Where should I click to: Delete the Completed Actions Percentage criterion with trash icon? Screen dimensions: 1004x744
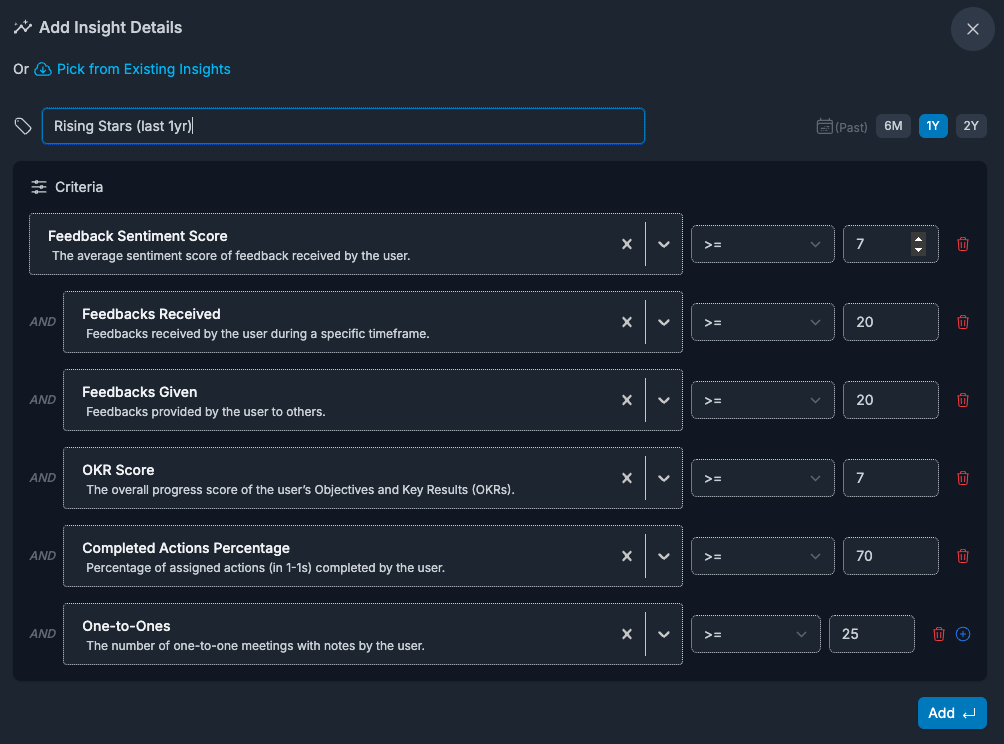[x=962, y=555]
